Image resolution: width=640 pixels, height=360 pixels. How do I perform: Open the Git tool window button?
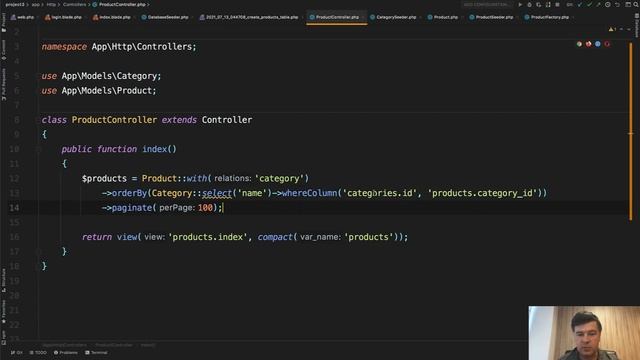coord(17,353)
